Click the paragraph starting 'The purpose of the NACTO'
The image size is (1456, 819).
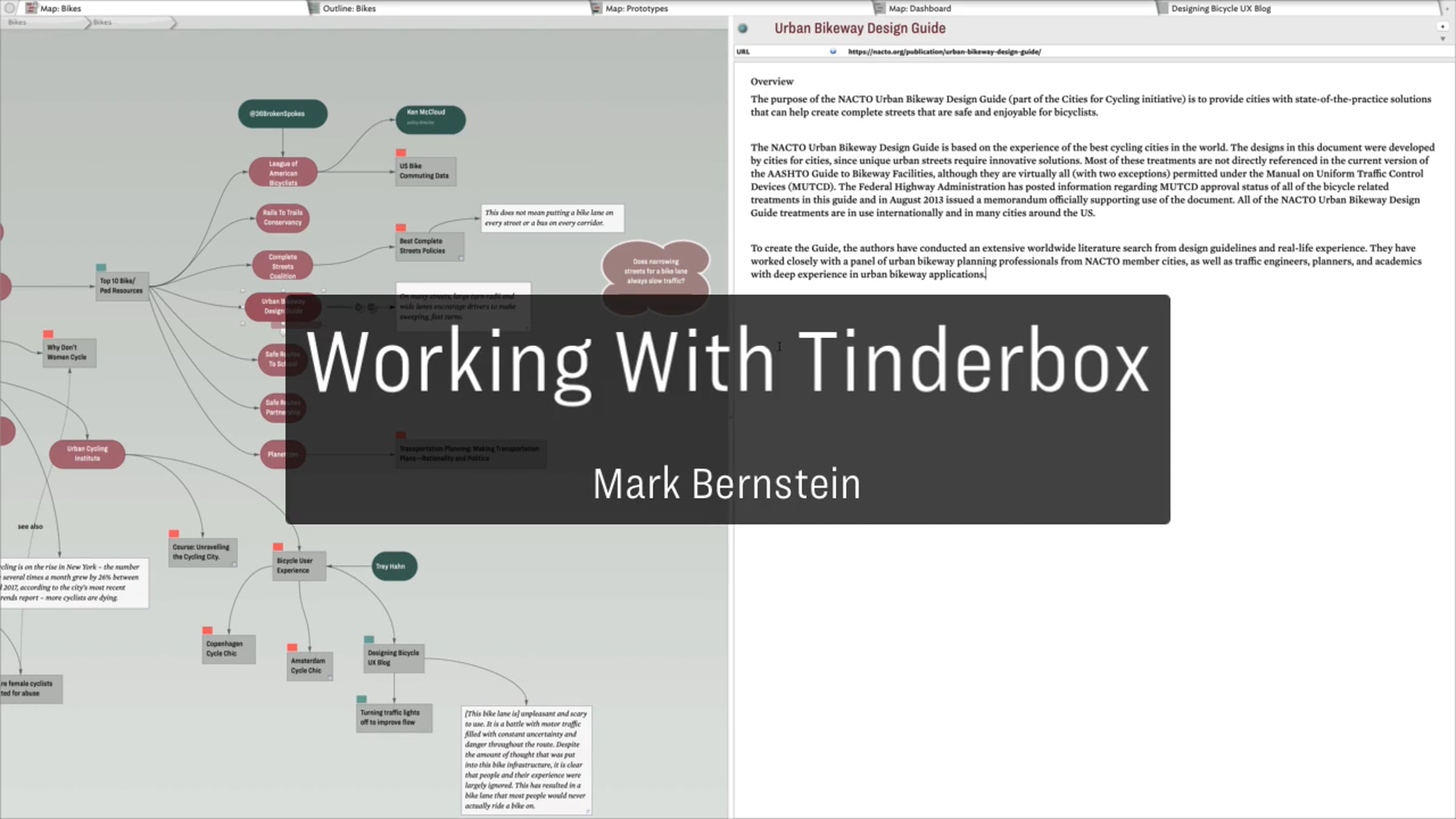(1091, 106)
